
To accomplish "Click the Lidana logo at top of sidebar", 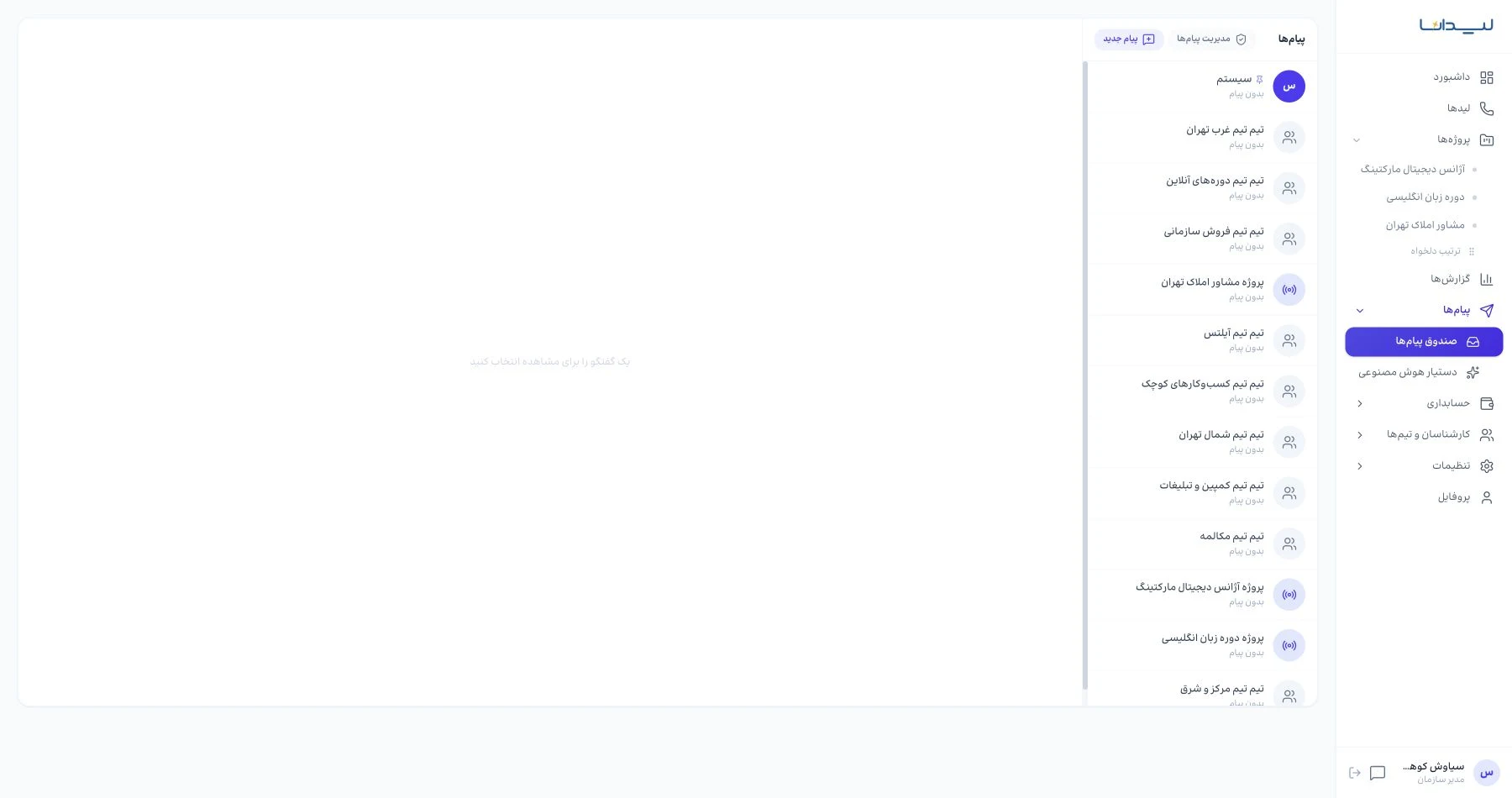I will coord(1457,25).
